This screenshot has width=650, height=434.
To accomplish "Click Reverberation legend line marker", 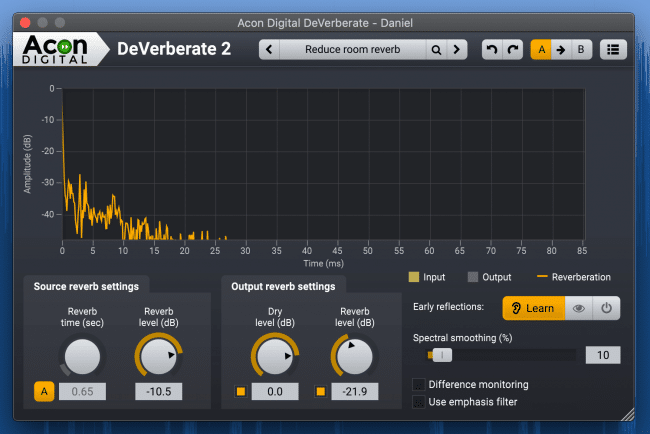I will pyautogui.click(x=542, y=276).
